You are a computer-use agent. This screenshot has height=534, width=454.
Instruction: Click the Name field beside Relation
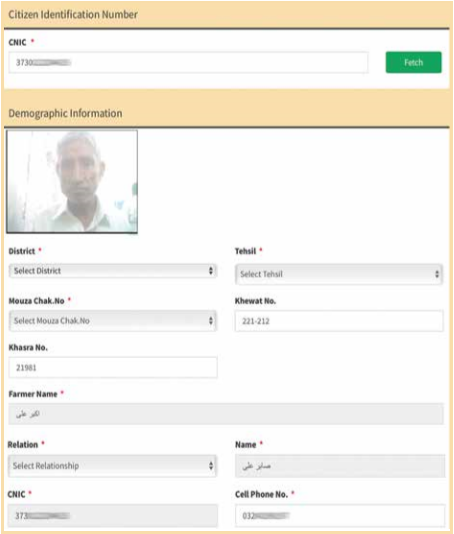(340, 466)
